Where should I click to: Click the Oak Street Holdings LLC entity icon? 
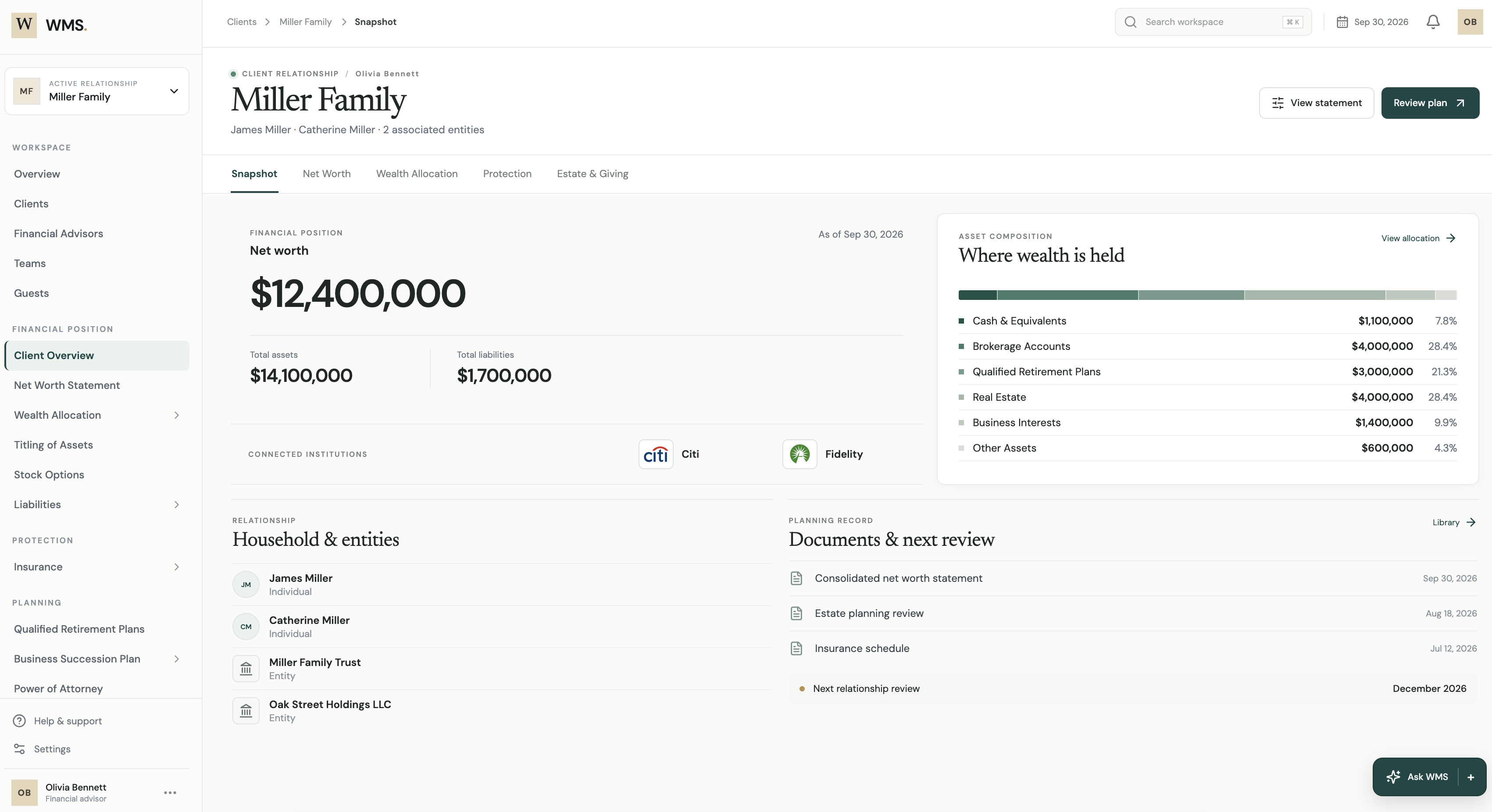pos(246,711)
